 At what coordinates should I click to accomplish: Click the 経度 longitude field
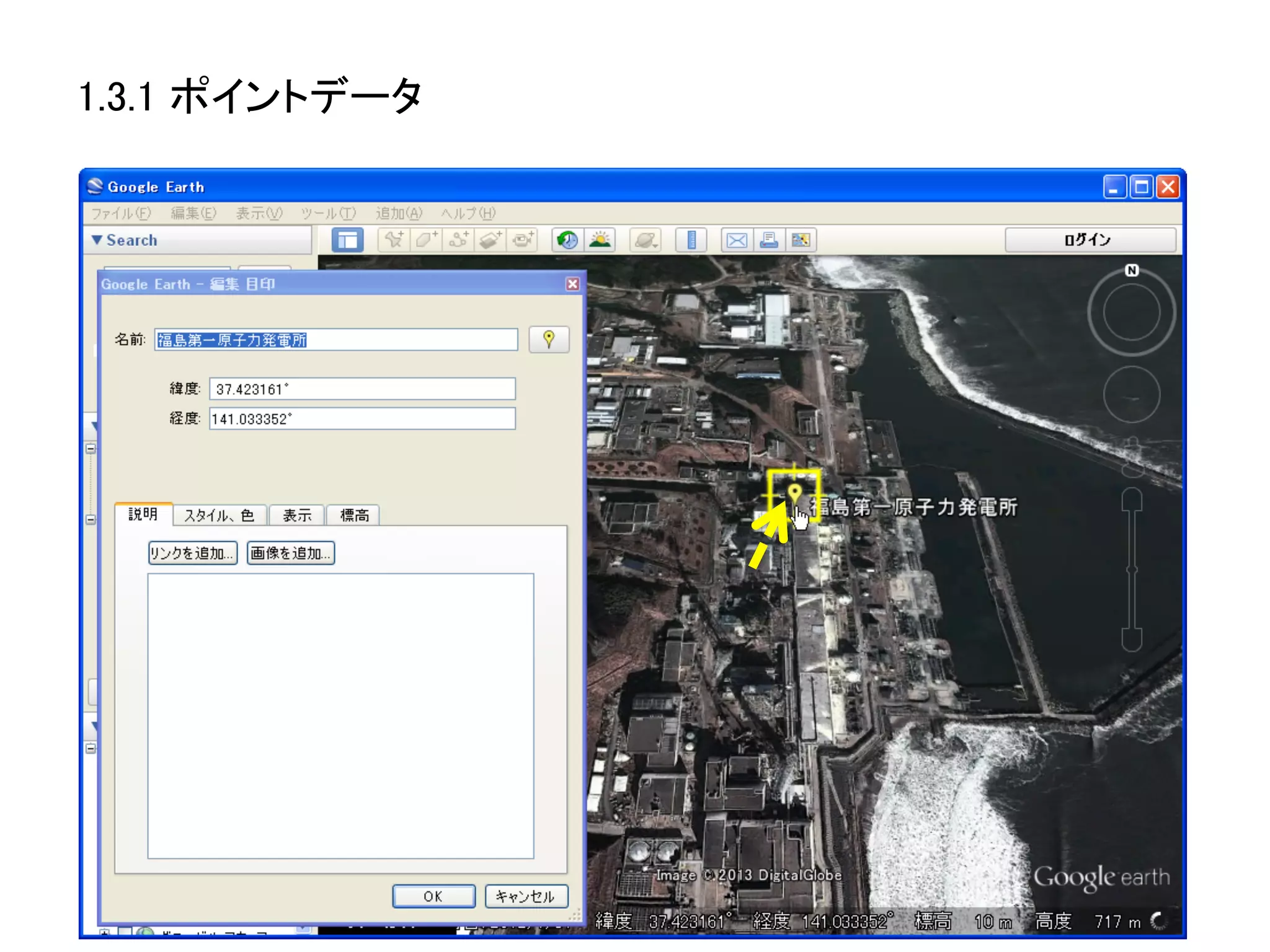click(362, 418)
